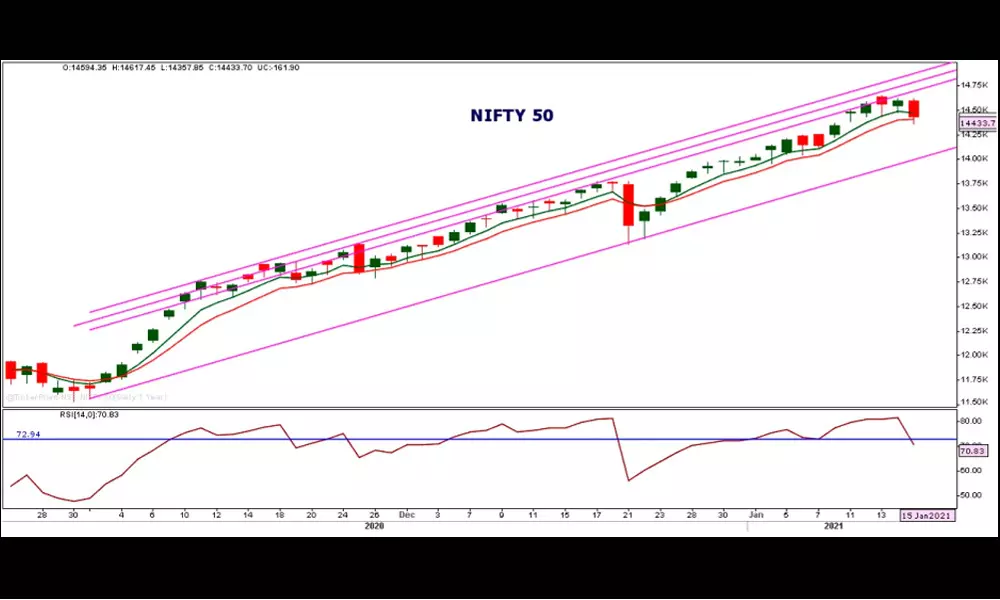Select the open value O:14594.35

coord(85,68)
